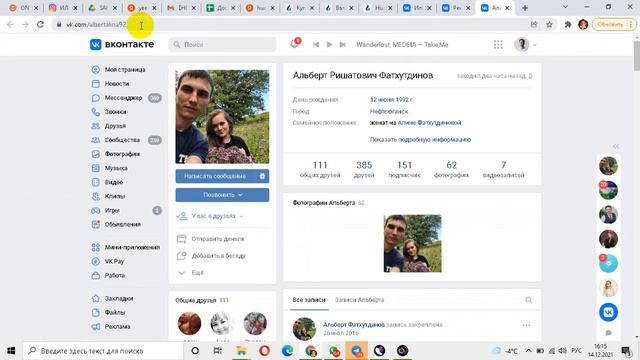The width and height of the screenshot is (640, 360).
Task: Open Объявления in the sidebar
Action: (116, 224)
